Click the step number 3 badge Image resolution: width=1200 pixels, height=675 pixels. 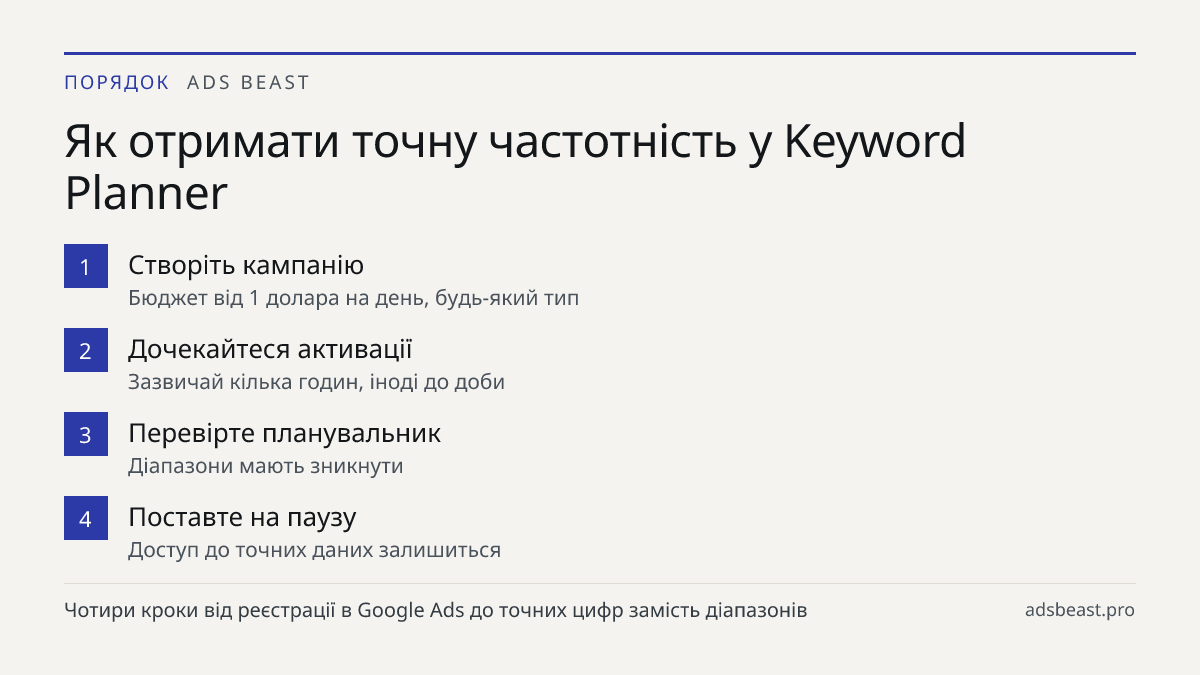tap(86, 434)
